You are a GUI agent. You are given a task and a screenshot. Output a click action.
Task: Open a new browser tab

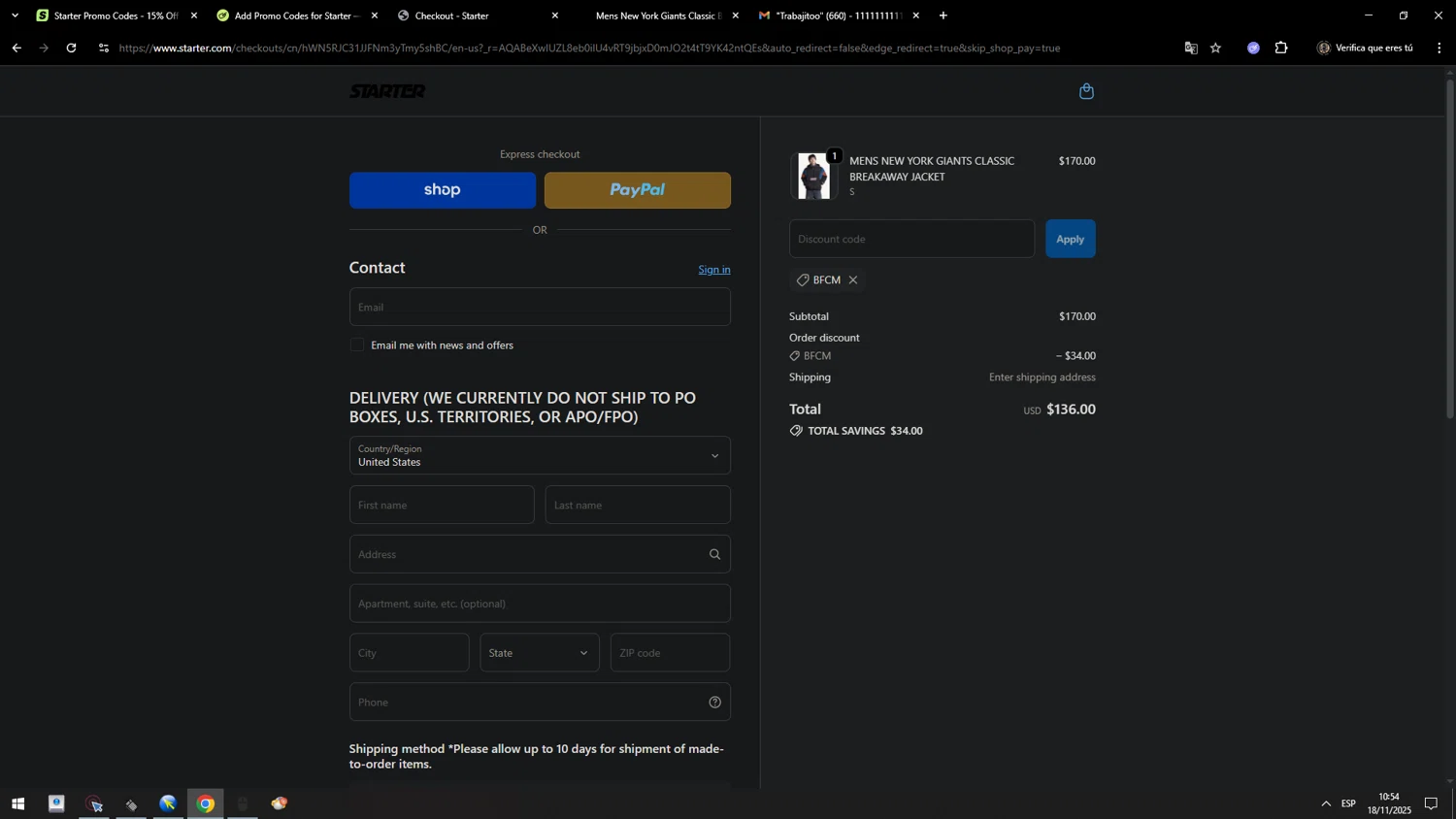pyautogui.click(x=943, y=16)
